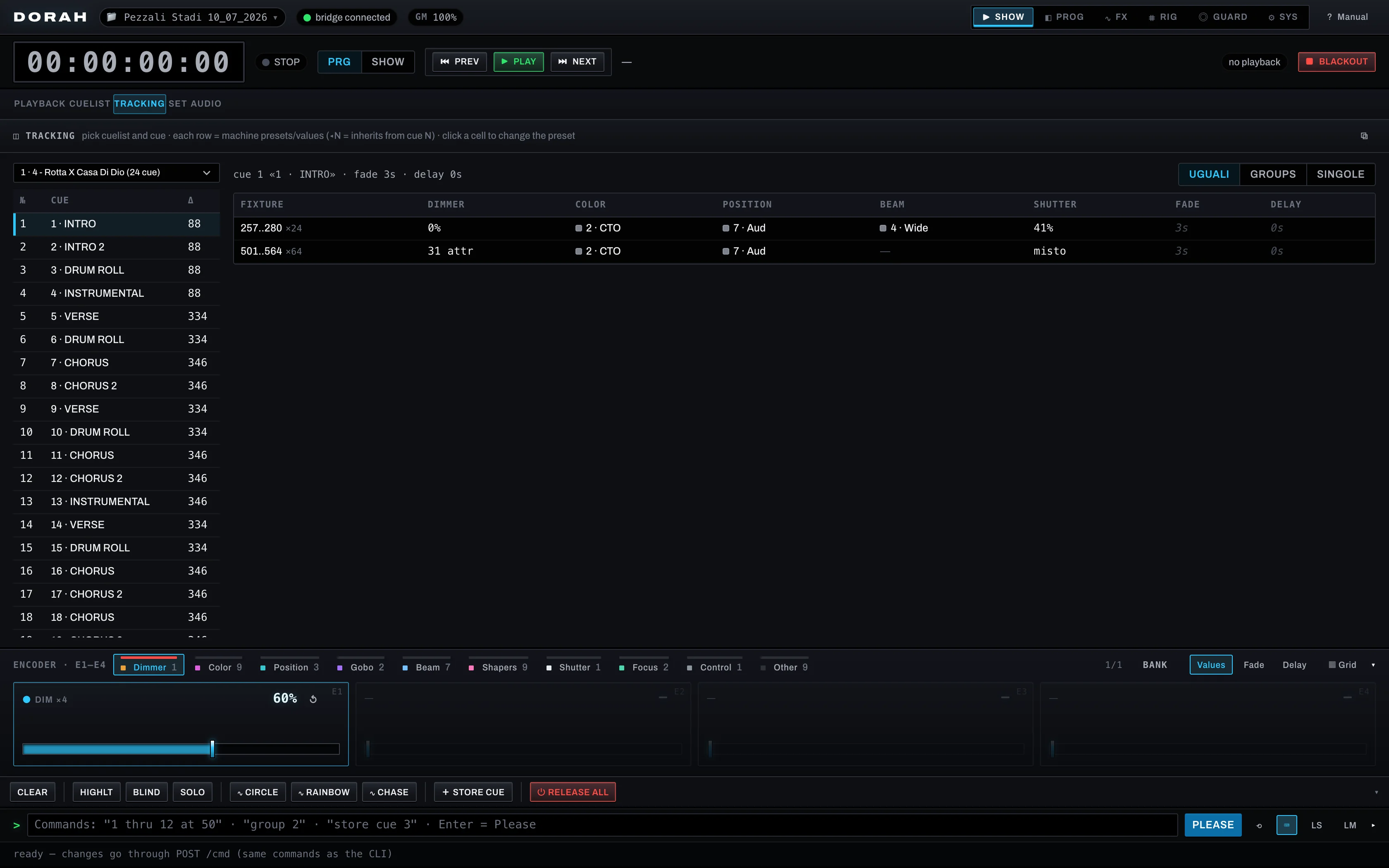The image size is (1389, 868).
Task: Click the + STORE CUE button
Action: point(473,792)
